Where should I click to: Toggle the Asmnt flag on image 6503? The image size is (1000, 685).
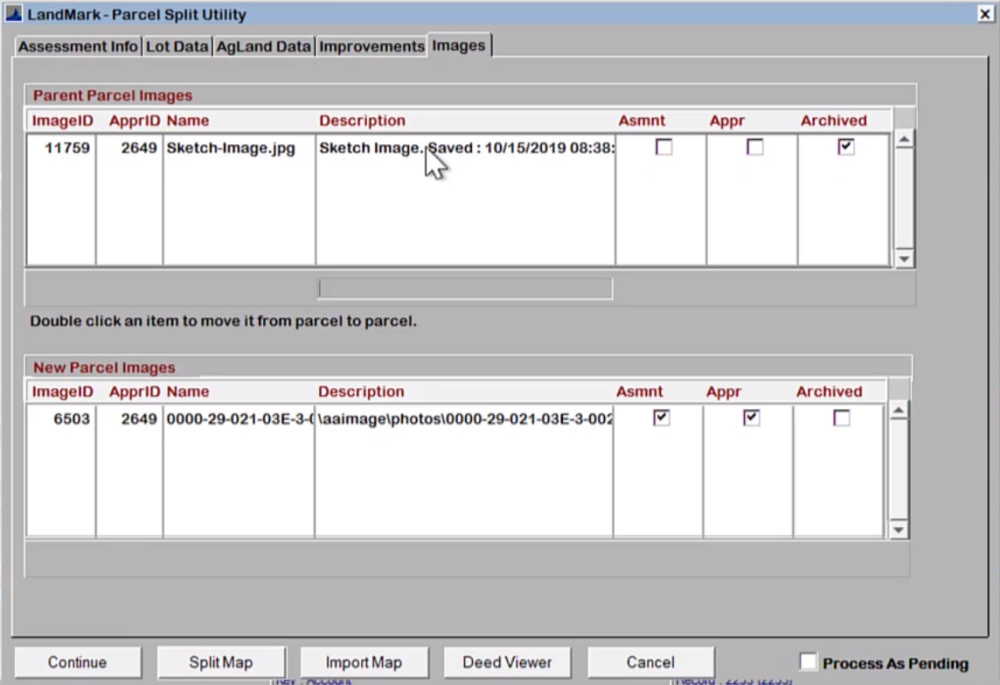coord(661,417)
